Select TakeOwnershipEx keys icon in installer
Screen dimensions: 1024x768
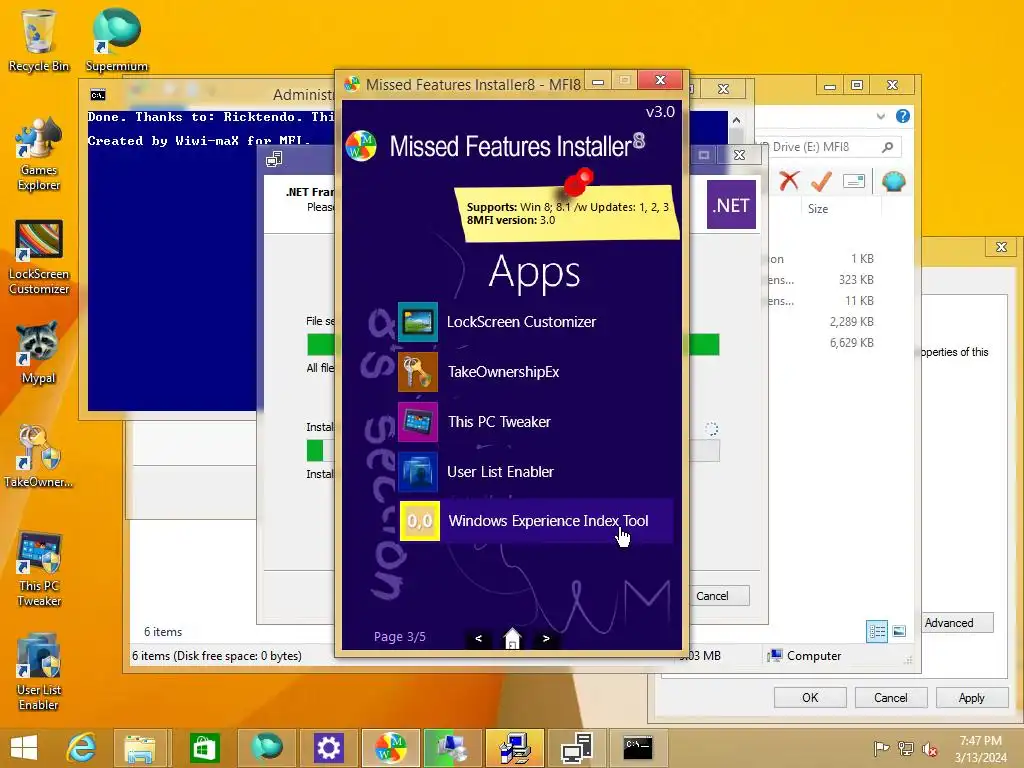point(418,372)
